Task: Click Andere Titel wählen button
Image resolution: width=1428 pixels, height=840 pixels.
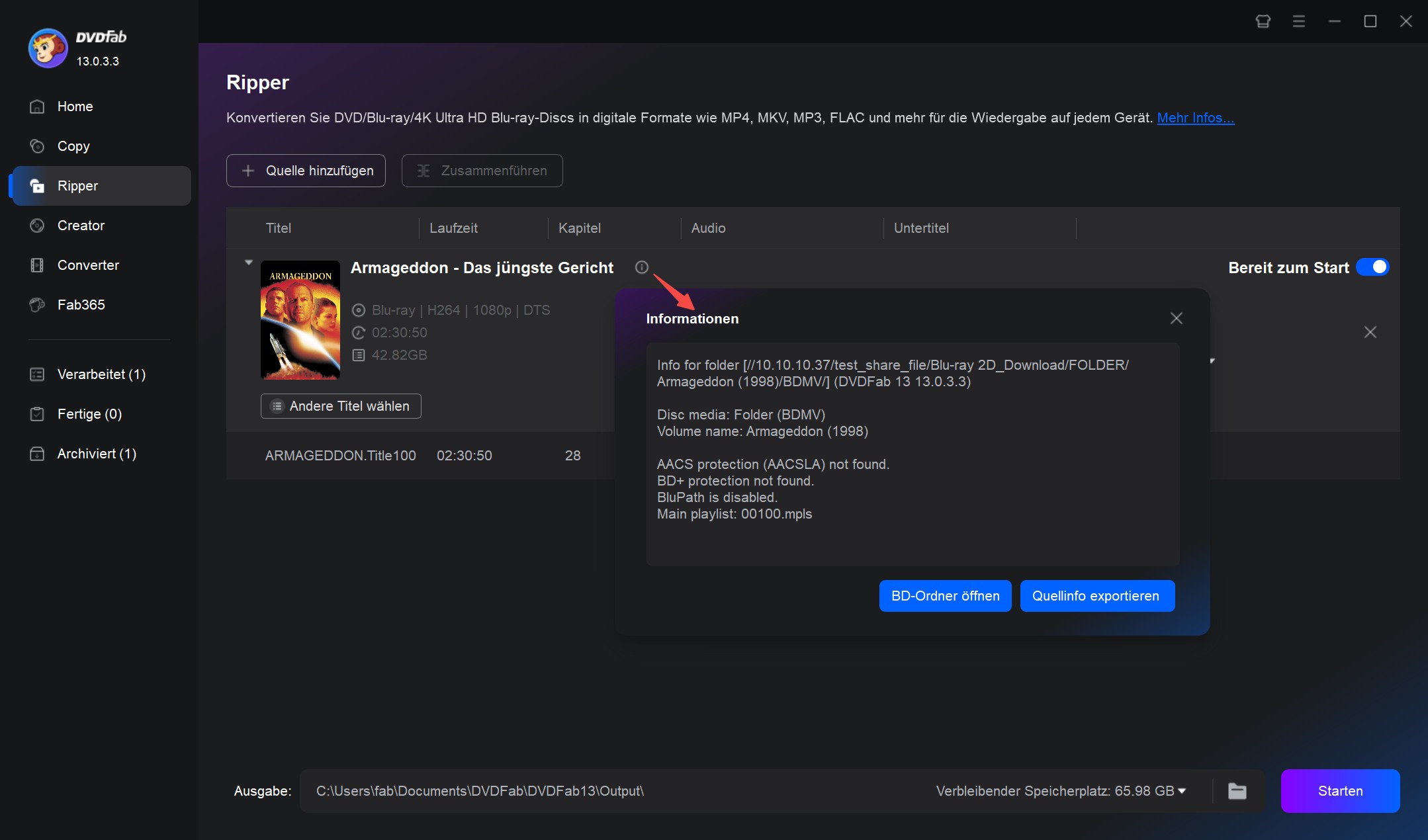Action: coord(341,406)
